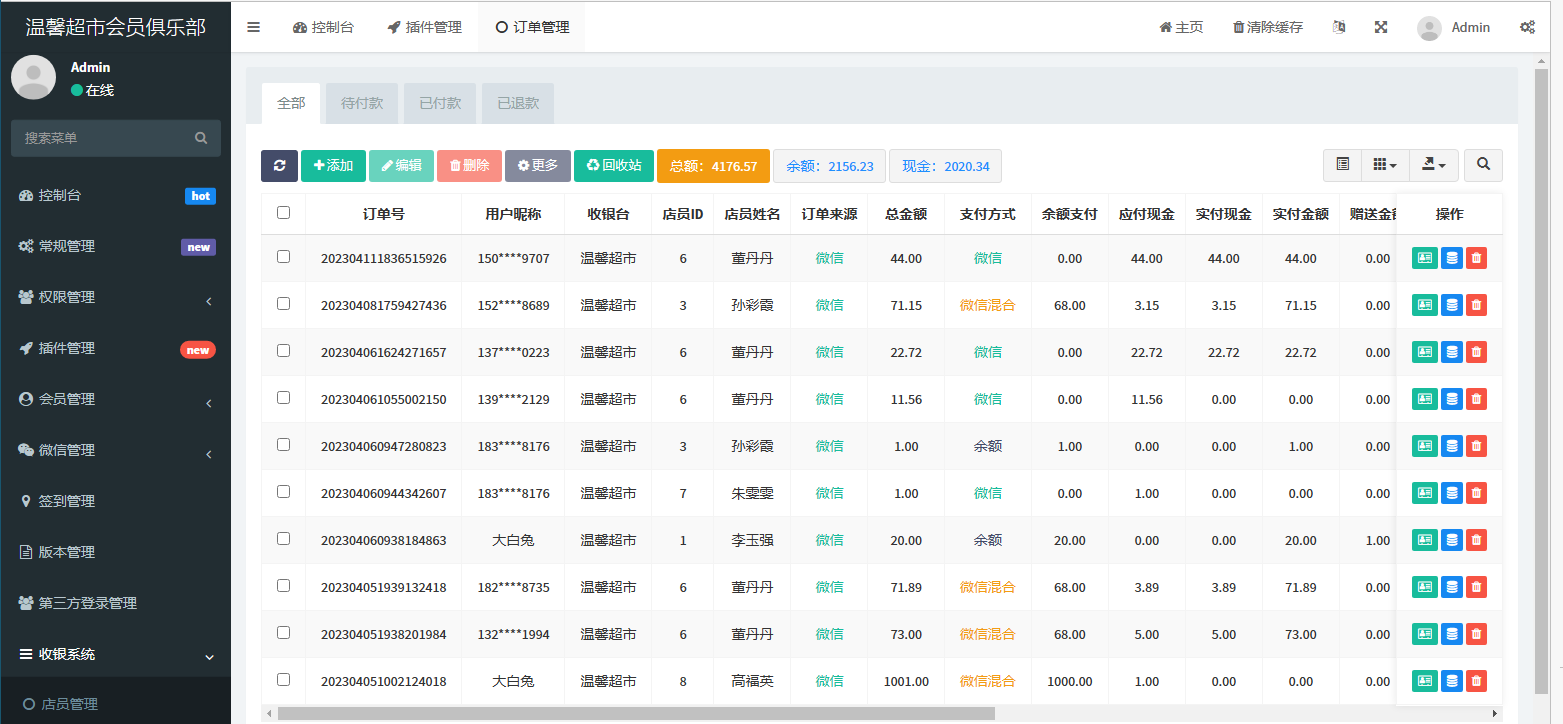Image resolution: width=1563 pixels, height=724 pixels.
Task: Tick the checkbox on the 大白兔 order row
Action: tap(283, 539)
